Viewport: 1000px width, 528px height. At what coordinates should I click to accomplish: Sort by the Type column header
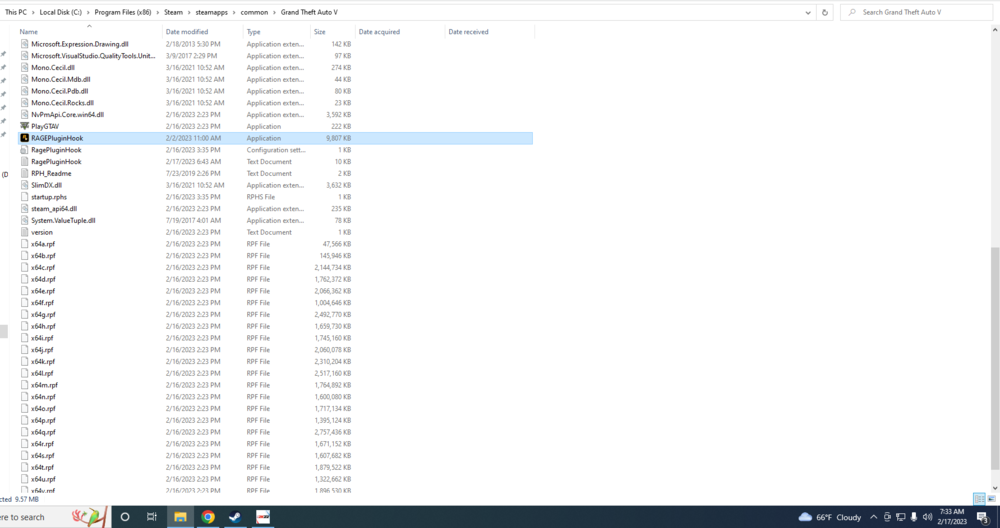tap(277, 32)
